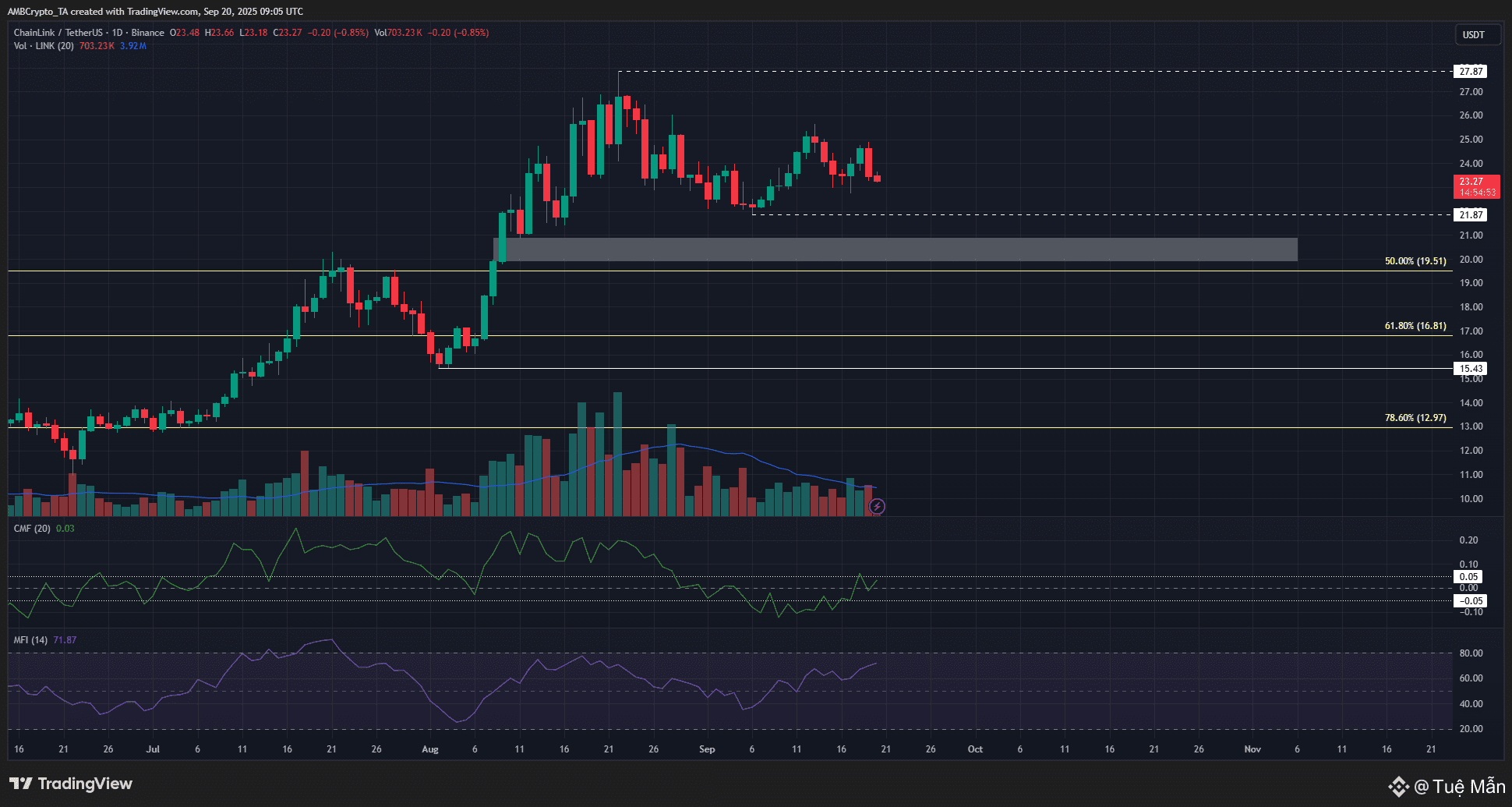Click the Sep label on the time axis
The image size is (1512, 807).
707,749
